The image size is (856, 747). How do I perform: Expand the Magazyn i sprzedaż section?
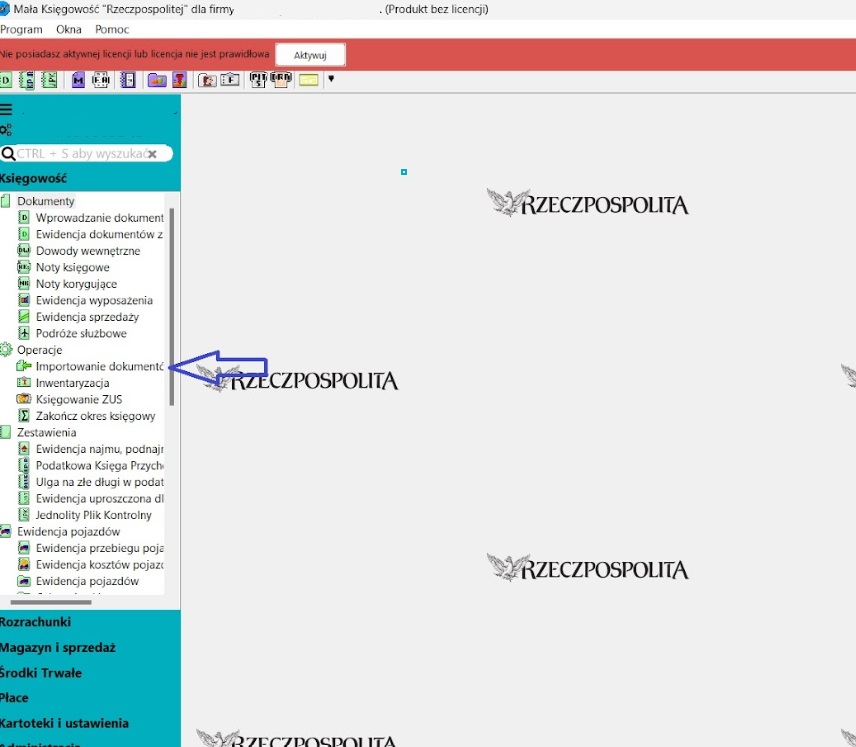(58, 648)
